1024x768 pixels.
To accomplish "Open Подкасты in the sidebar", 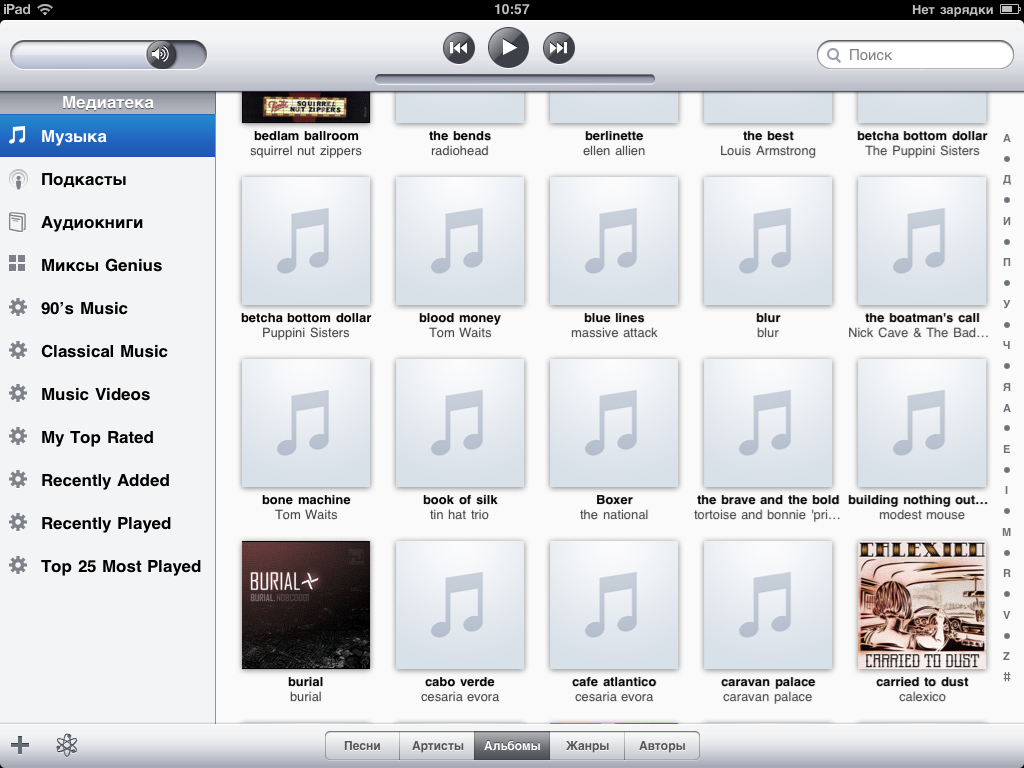I will tap(83, 180).
